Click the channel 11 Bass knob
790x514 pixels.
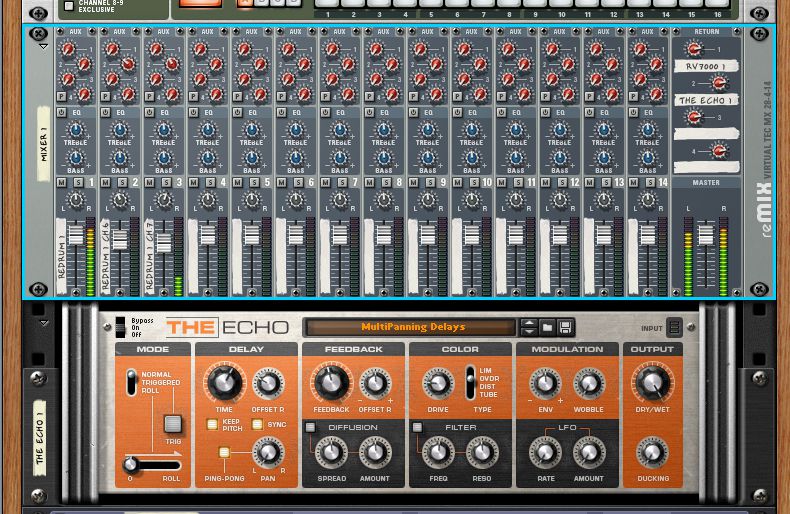[516, 158]
